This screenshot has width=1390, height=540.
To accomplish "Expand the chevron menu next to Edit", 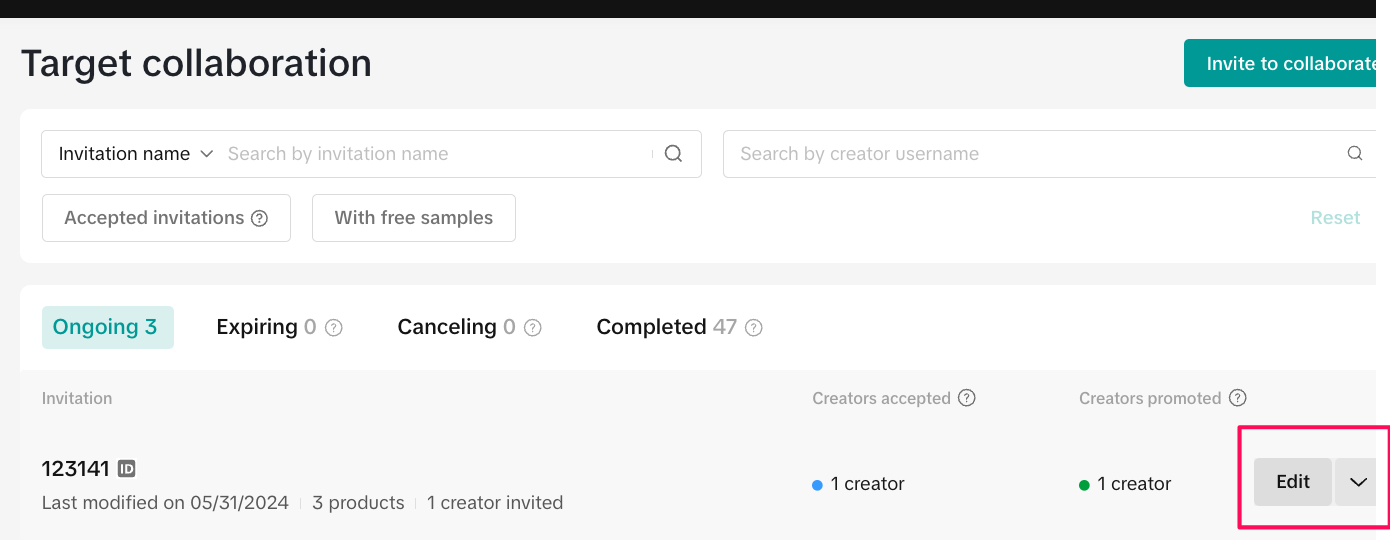I will click(x=1357, y=482).
